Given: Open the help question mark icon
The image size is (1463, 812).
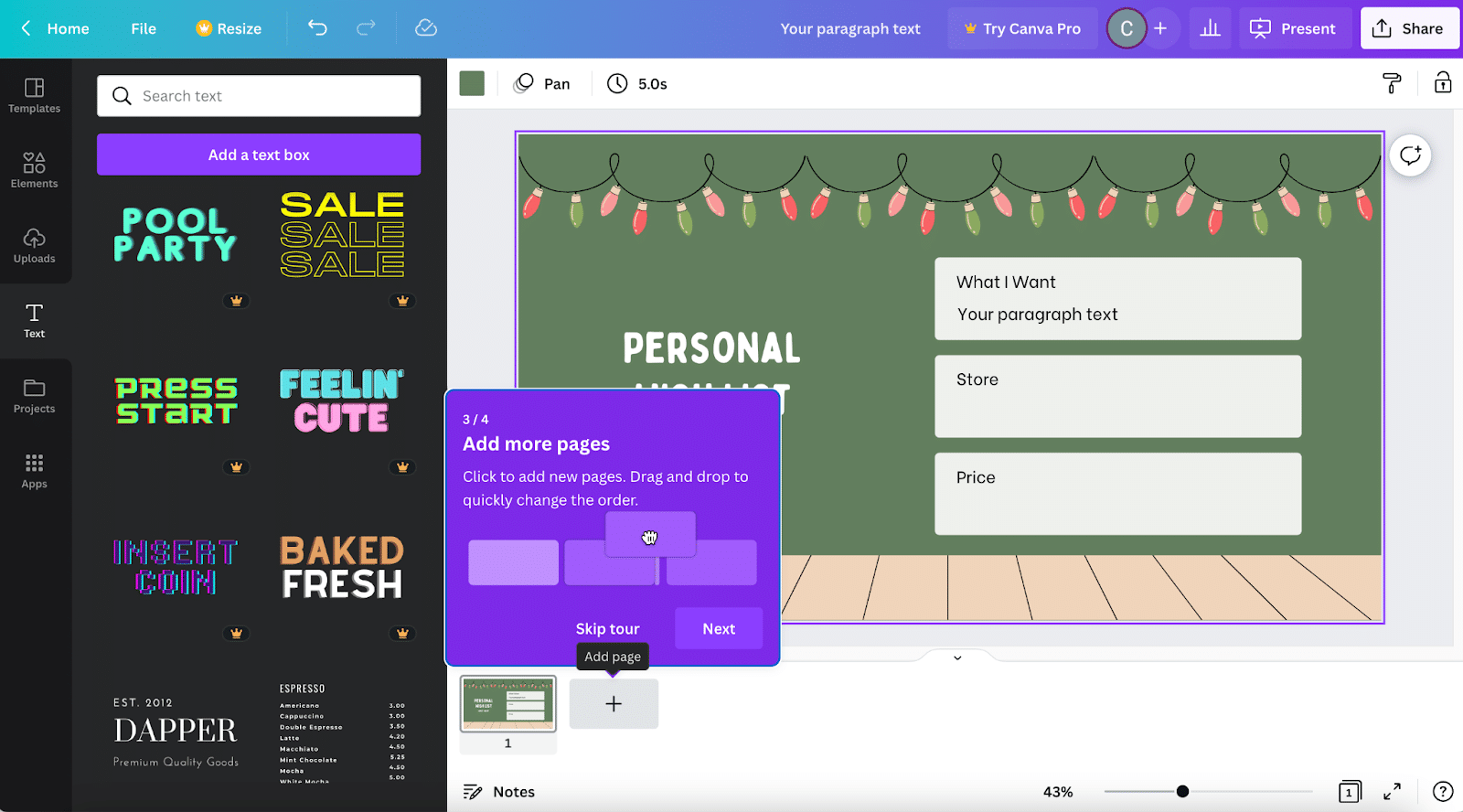Looking at the screenshot, I should [x=1443, y=792].
